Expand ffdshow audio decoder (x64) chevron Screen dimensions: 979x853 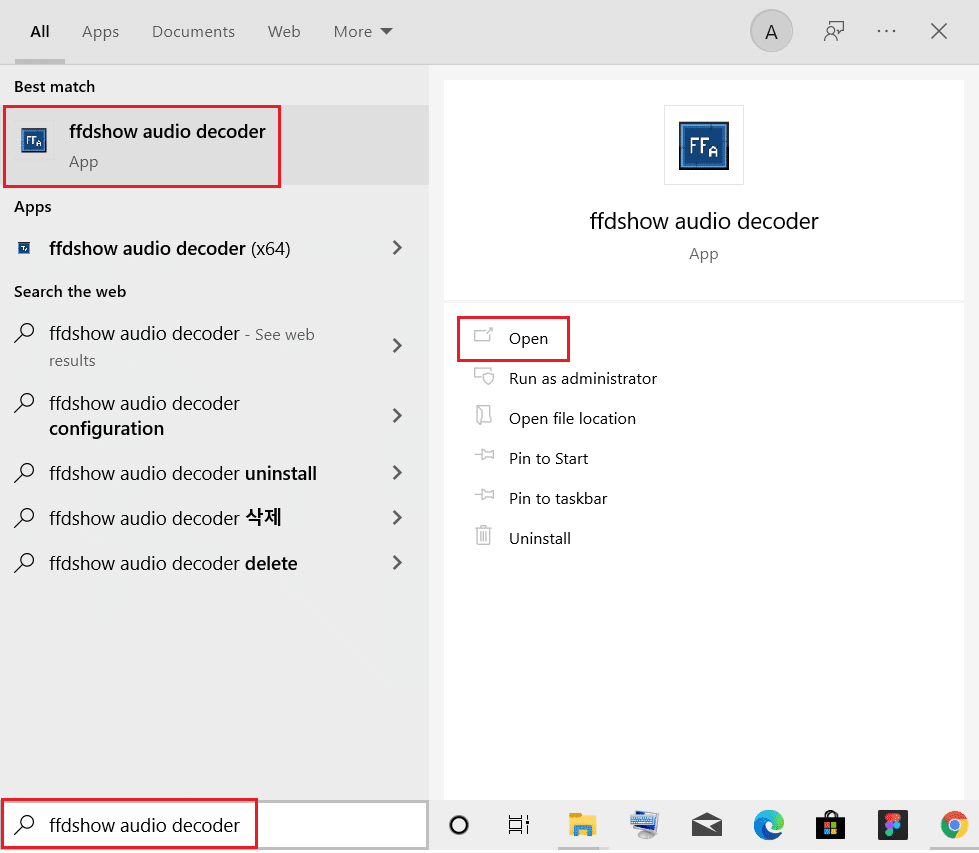coord(397,248)
